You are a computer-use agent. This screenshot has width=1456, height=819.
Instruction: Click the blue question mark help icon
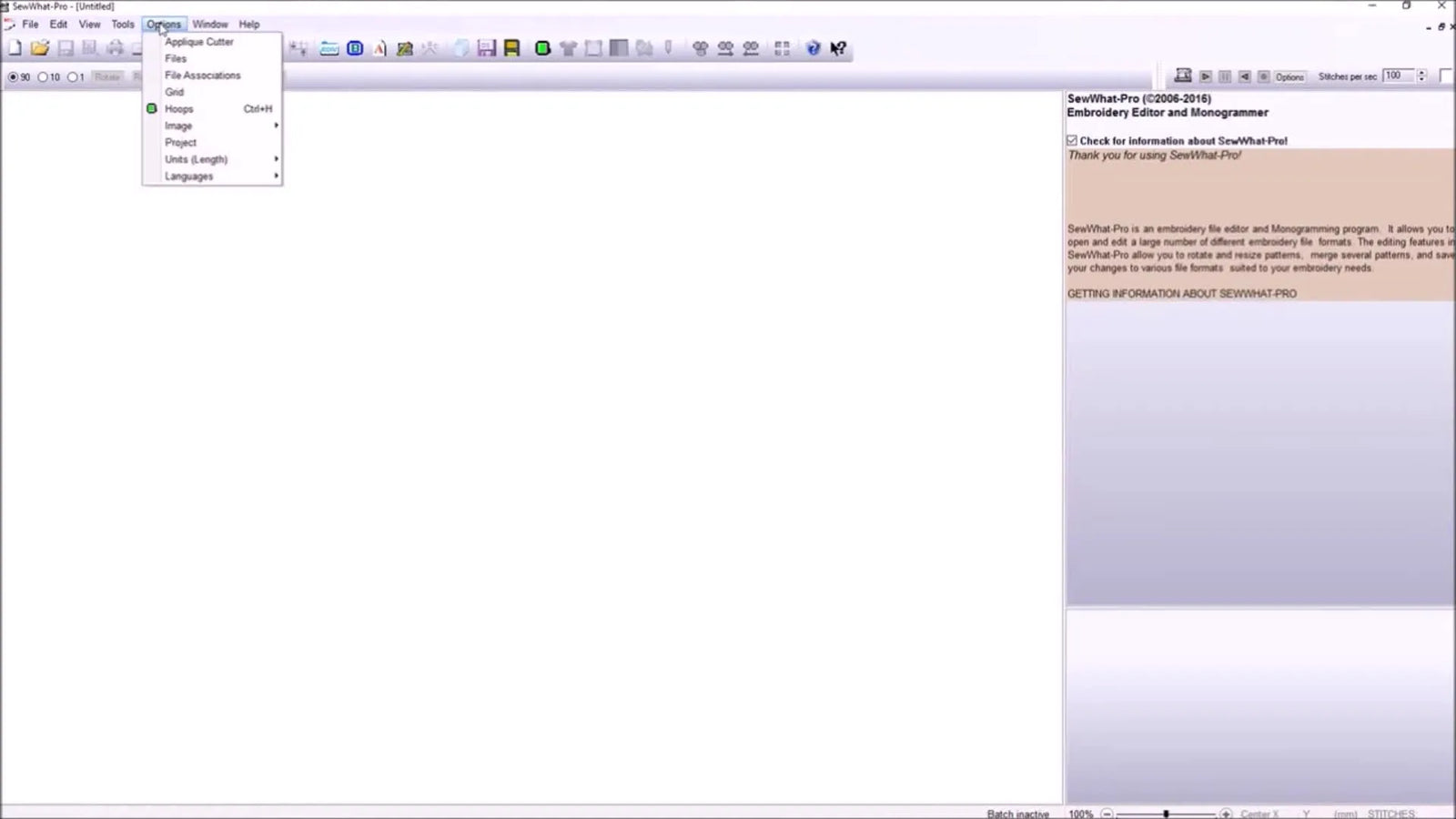point(813,48)
